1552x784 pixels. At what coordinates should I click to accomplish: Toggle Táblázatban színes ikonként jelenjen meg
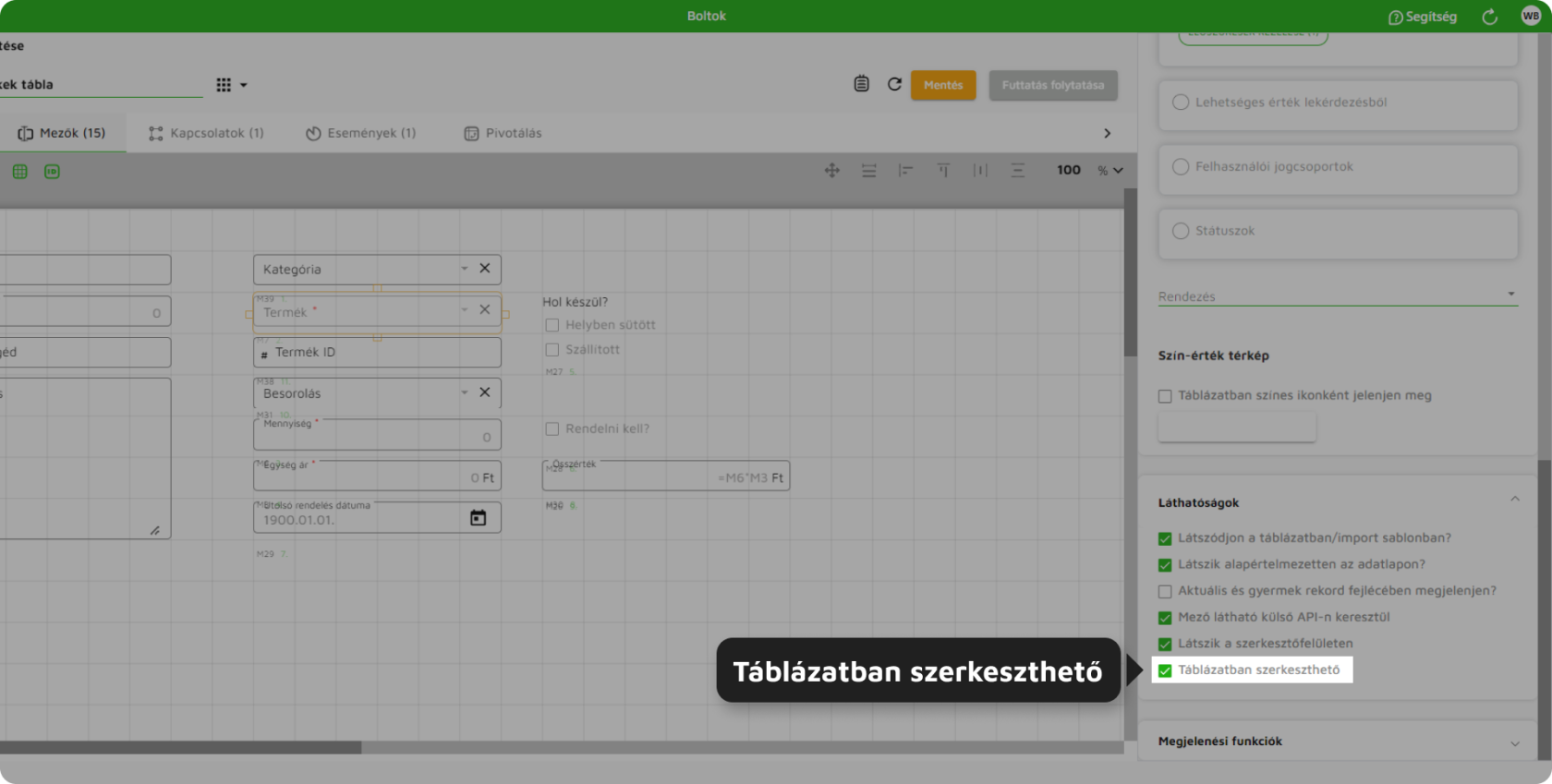[x=1165, y=396]
